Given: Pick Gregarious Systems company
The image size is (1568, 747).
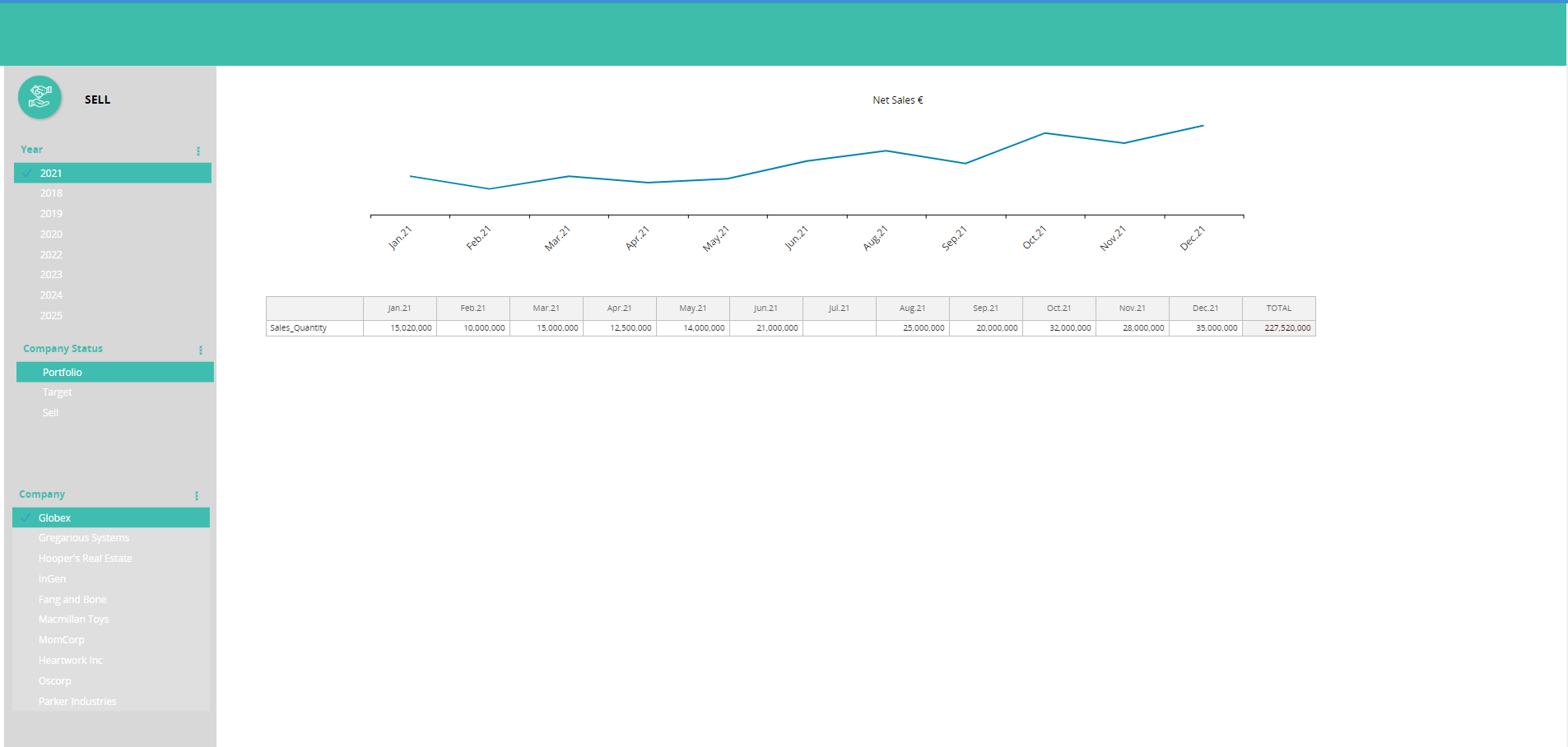Looking at the screenshot, I should pyautogui.click(x=84, y=538).
